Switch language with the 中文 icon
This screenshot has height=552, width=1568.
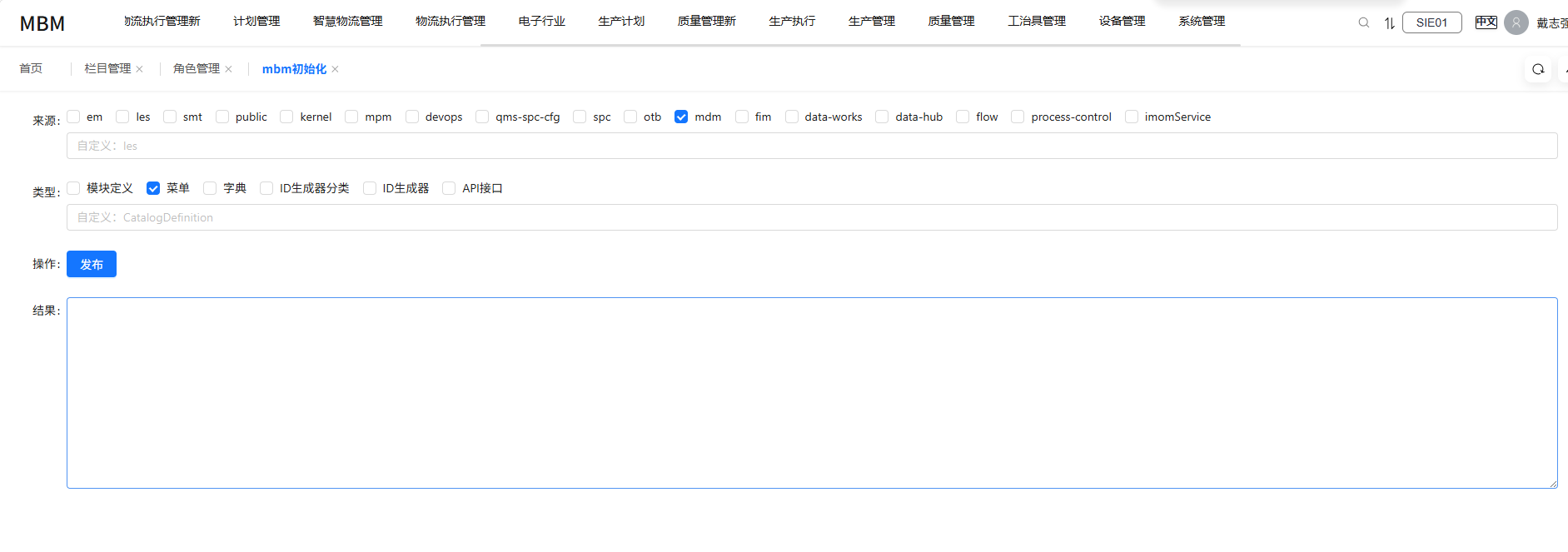[1486, 22]
